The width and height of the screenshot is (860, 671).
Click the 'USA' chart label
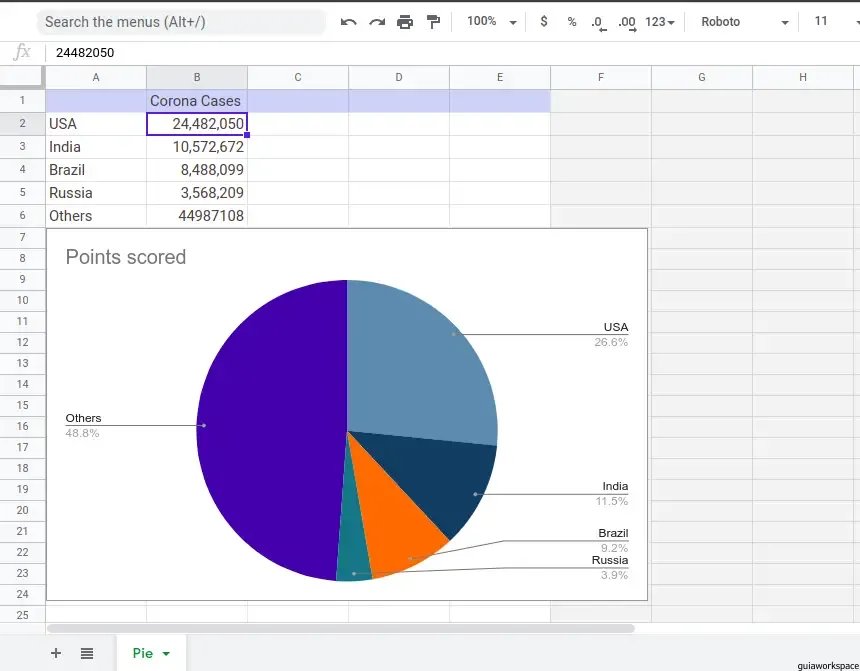coord(615,327)
